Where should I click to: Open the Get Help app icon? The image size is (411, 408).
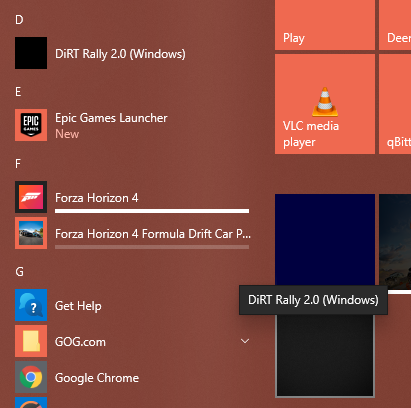31,305
